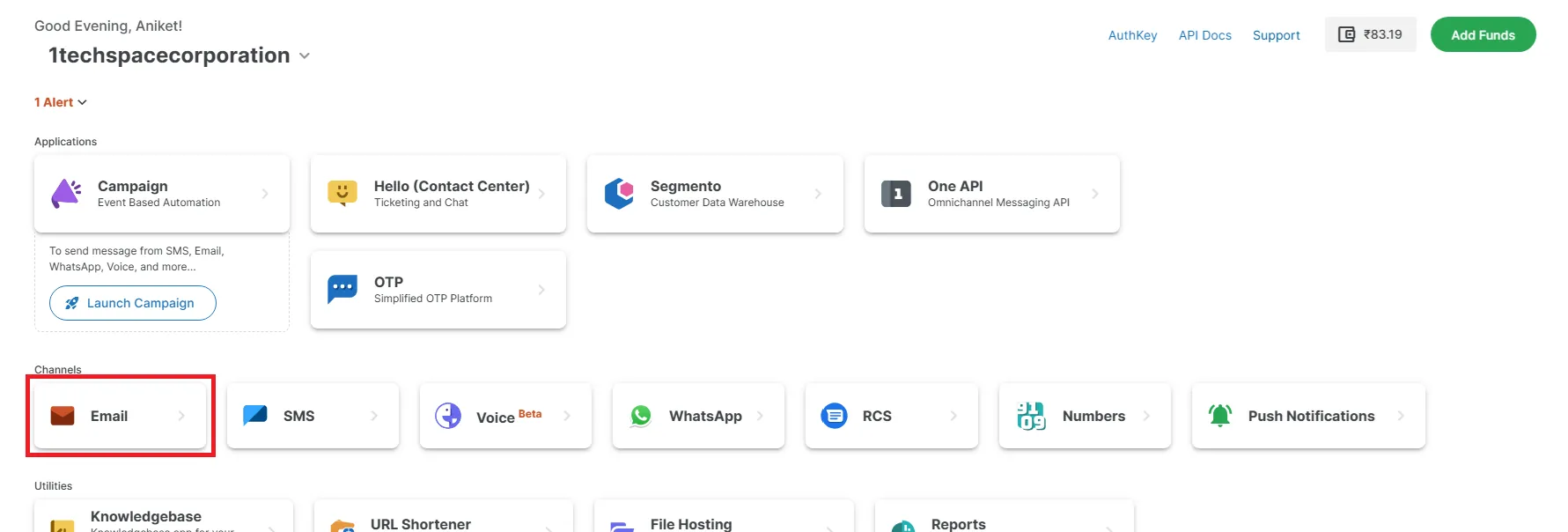Screen dimensions: 1568x532
Task: Click the Ticketing and Chat subtitle
Action: pos(421,203)
